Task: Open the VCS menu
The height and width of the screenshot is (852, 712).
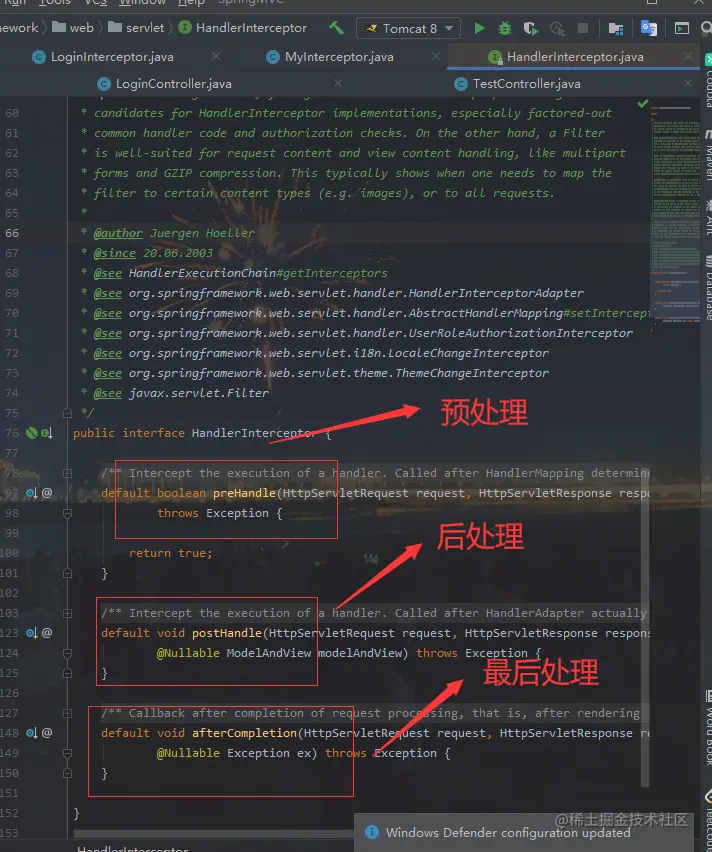Action: tap(96, 2)
